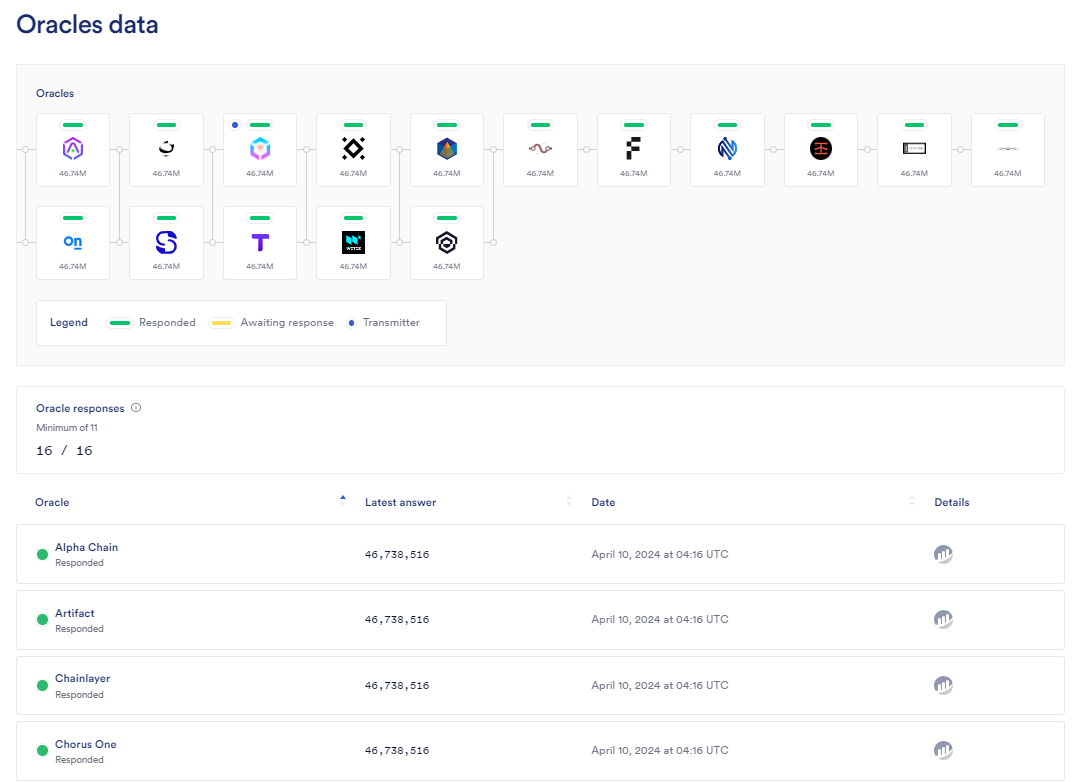
Task: View details chart icon for Chainlayer
Action: [943, 685]
